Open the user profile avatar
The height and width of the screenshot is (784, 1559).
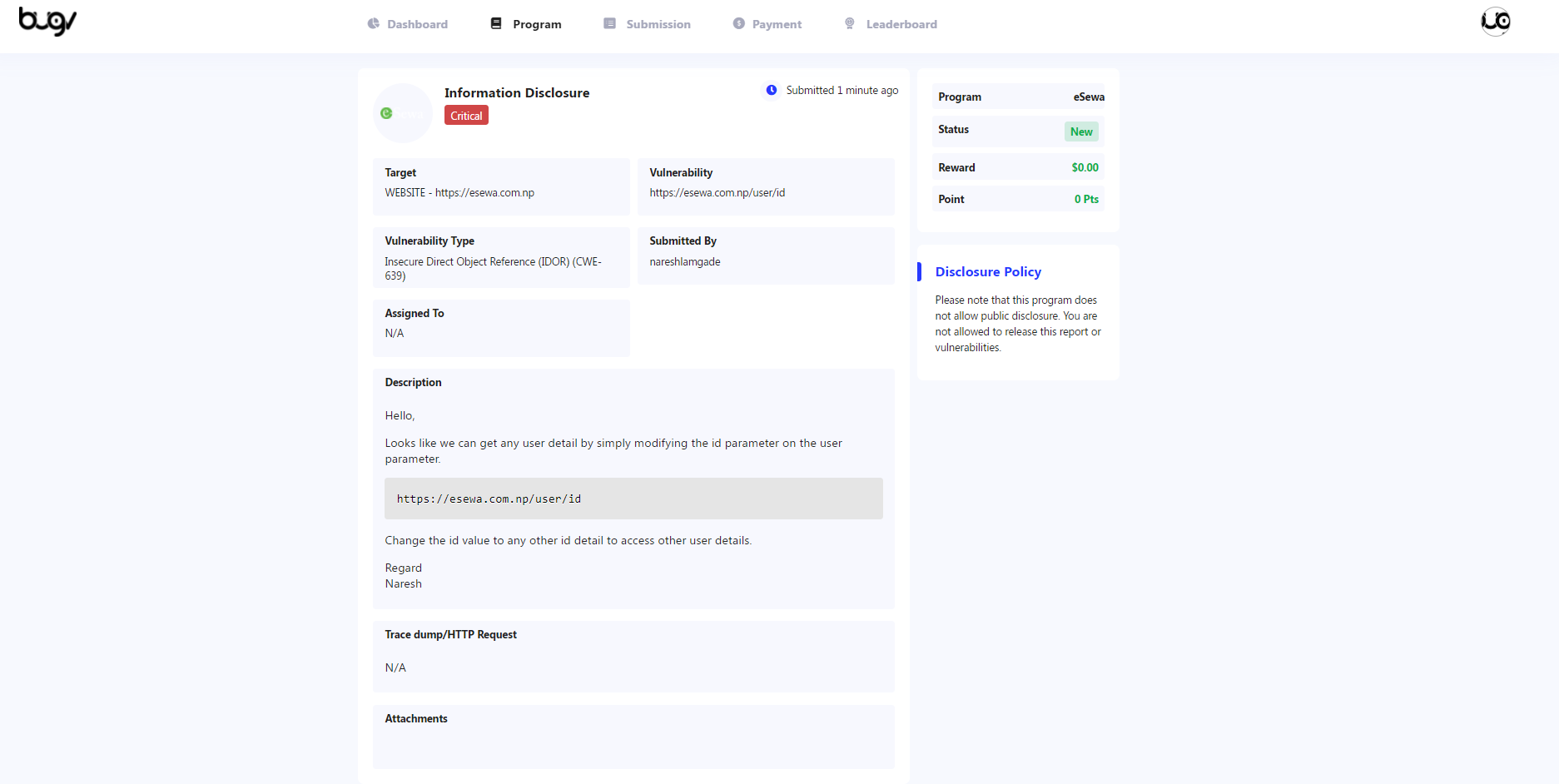pos(1496,22)
